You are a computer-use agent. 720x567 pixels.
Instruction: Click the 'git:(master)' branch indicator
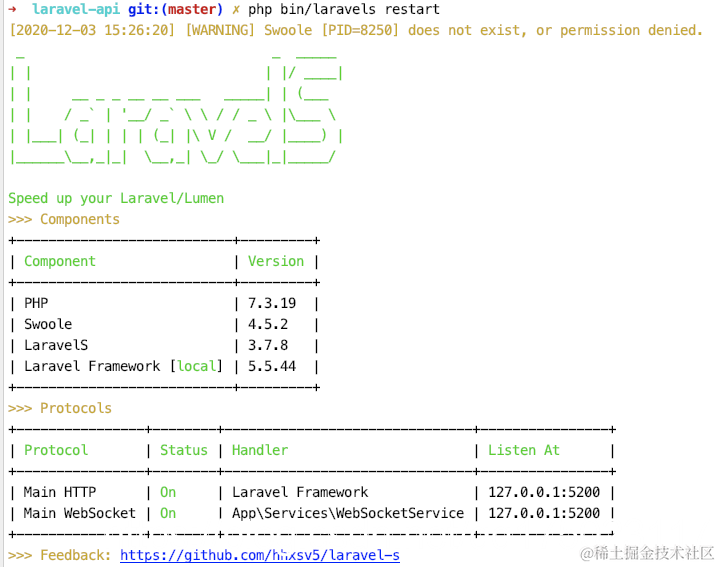[x=175, y=9]
